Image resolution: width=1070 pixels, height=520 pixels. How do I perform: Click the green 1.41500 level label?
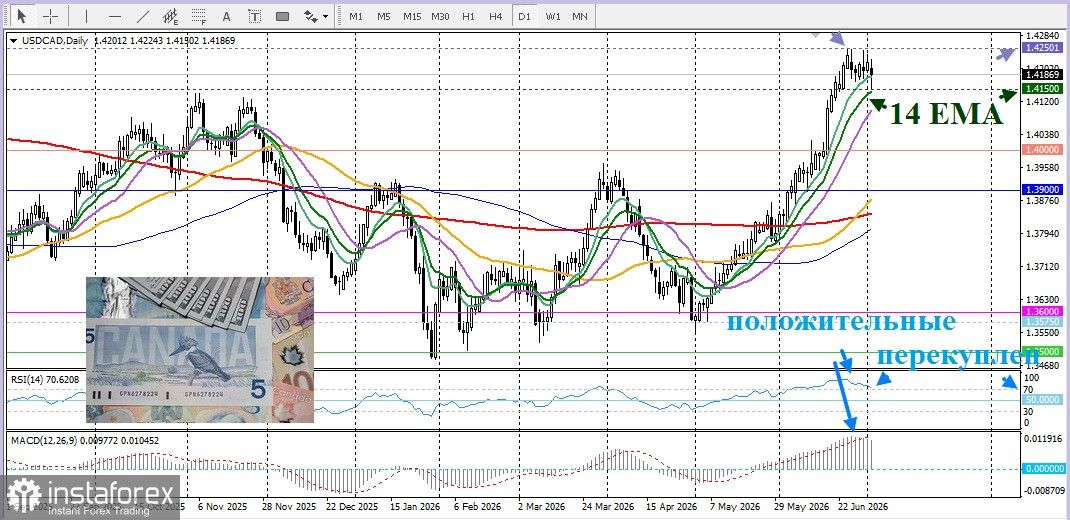point(1041,89)
